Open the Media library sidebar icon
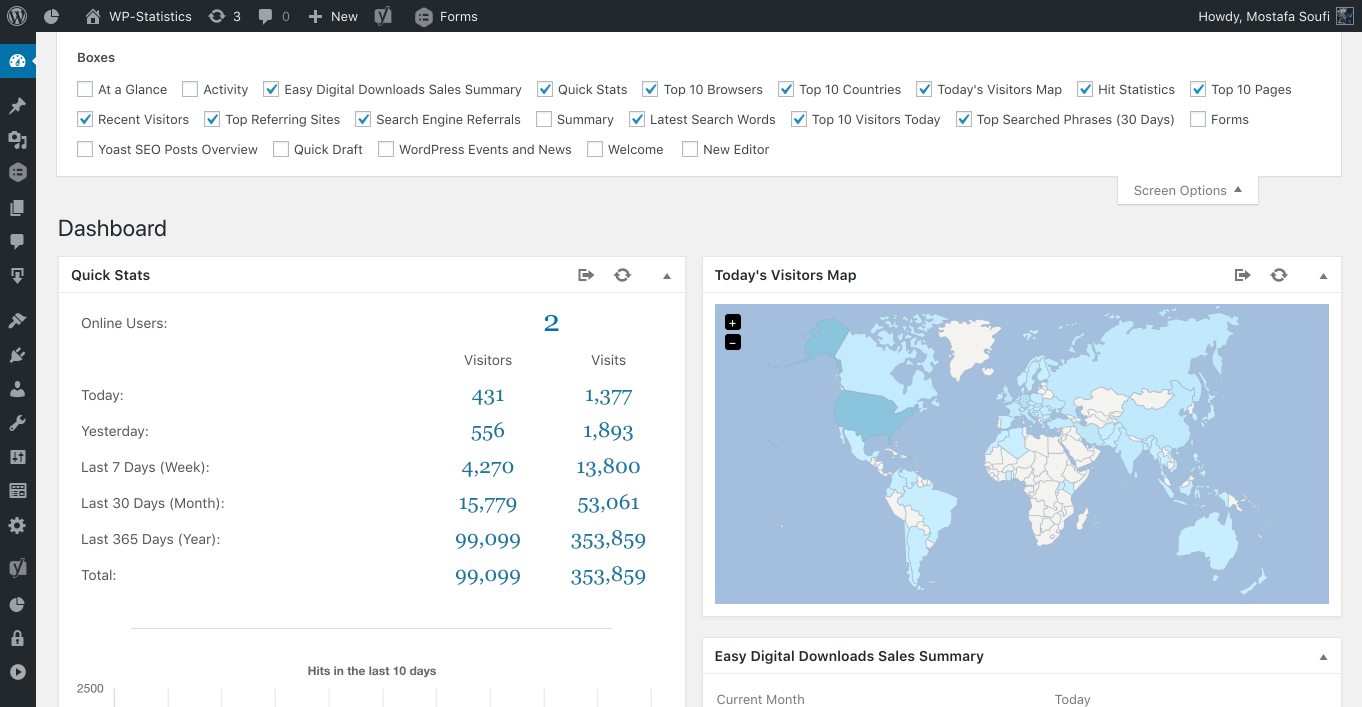Viewport: 1362px width, 707px height. [x=17, y=139]
